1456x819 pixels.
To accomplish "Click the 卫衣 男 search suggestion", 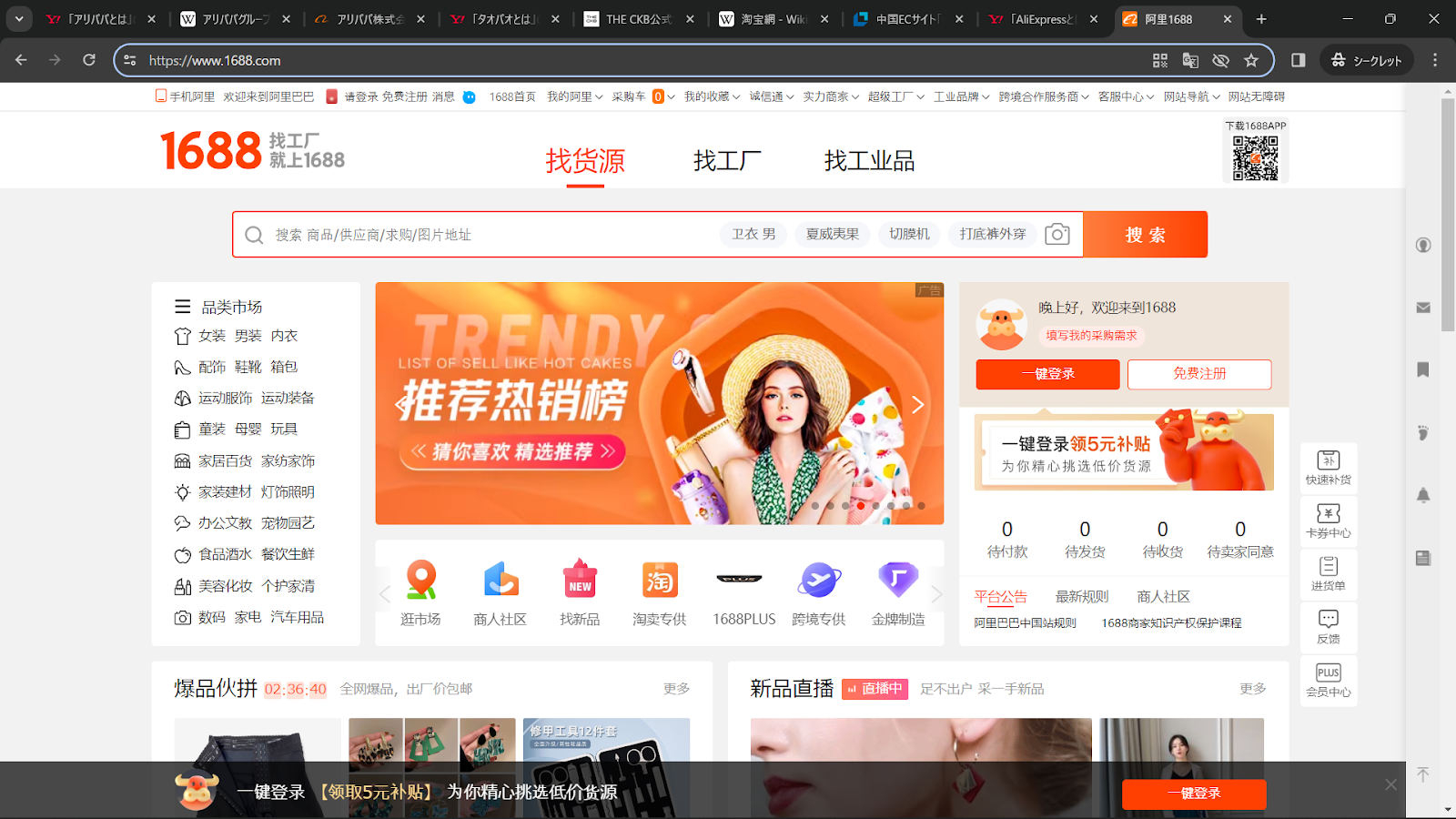I will click(x=753, y=234).
